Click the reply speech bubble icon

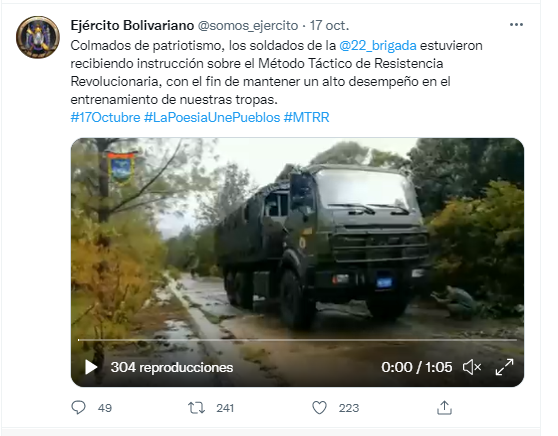tap(78, 408)
